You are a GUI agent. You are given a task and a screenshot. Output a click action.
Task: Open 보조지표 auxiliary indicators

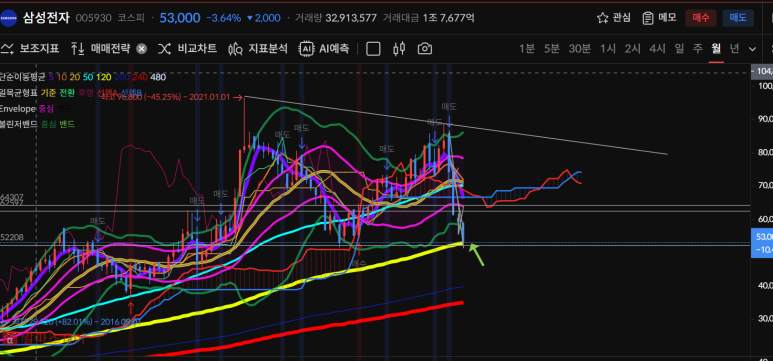tap(30, 48)
